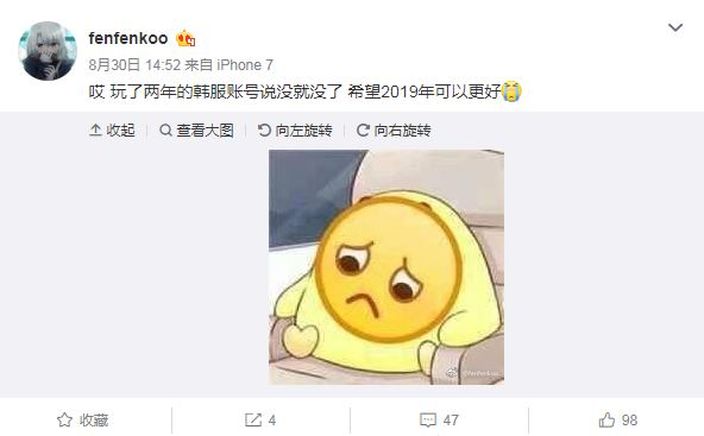Click the fenfenkoo username link
Image resolution: width=704 pixels, height=436 pixels.
point(128,38)
